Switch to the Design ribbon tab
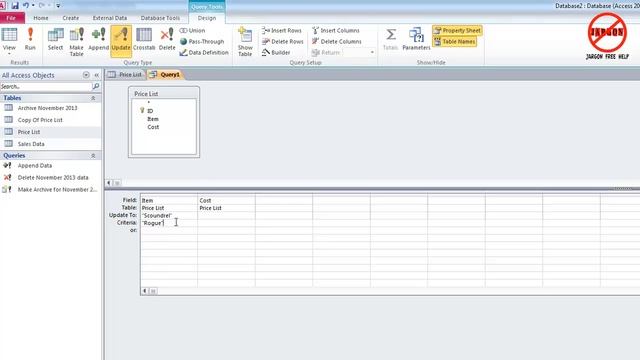The height and width of the screenshot is (360, 640). pos(207,18)
